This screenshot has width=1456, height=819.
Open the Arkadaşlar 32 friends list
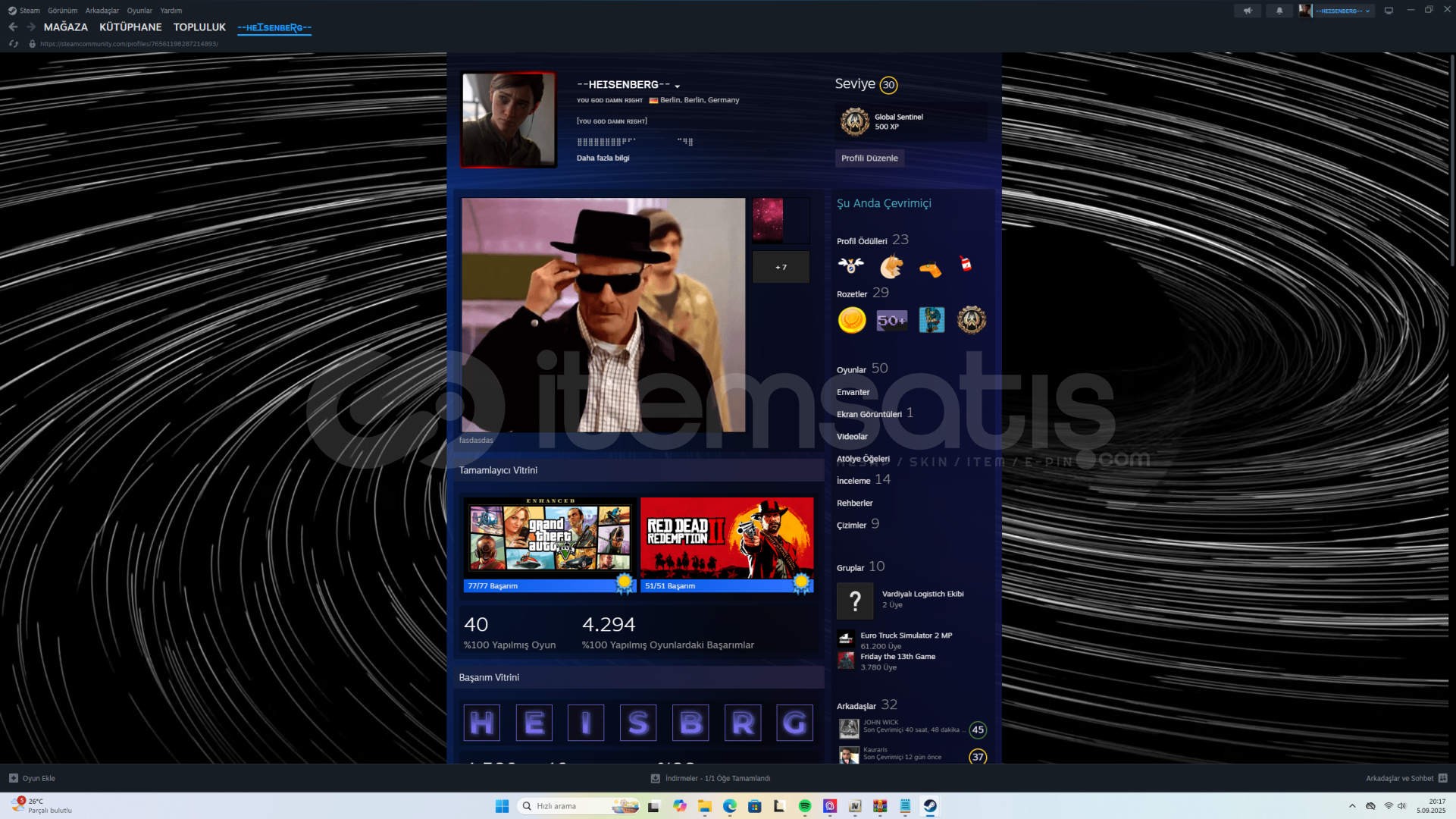866,705
